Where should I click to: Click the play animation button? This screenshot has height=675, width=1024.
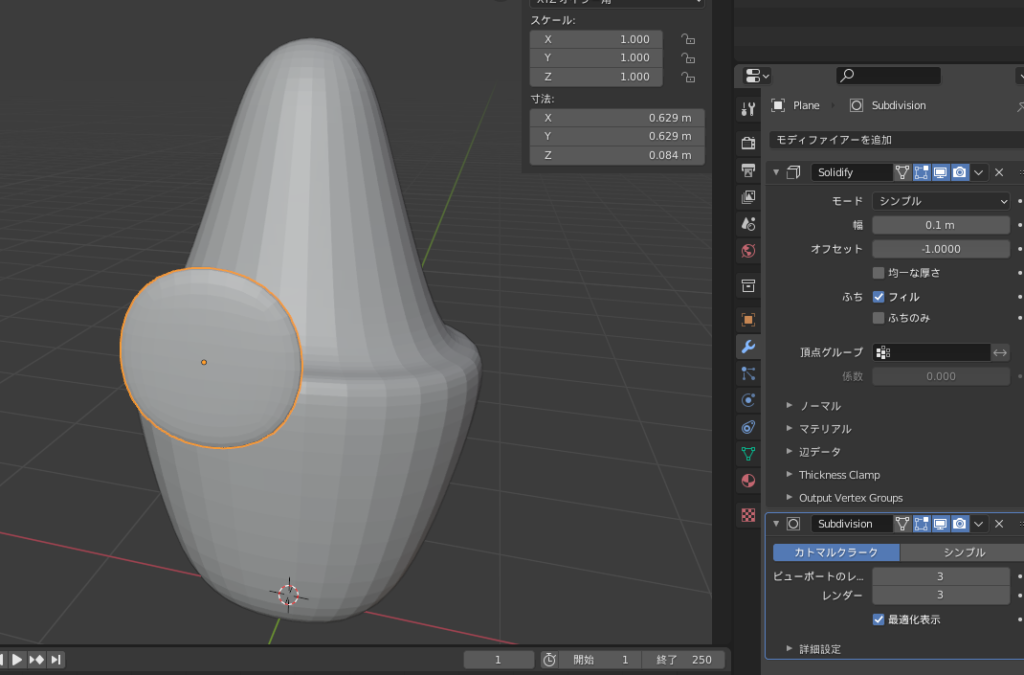click(17, 660)
